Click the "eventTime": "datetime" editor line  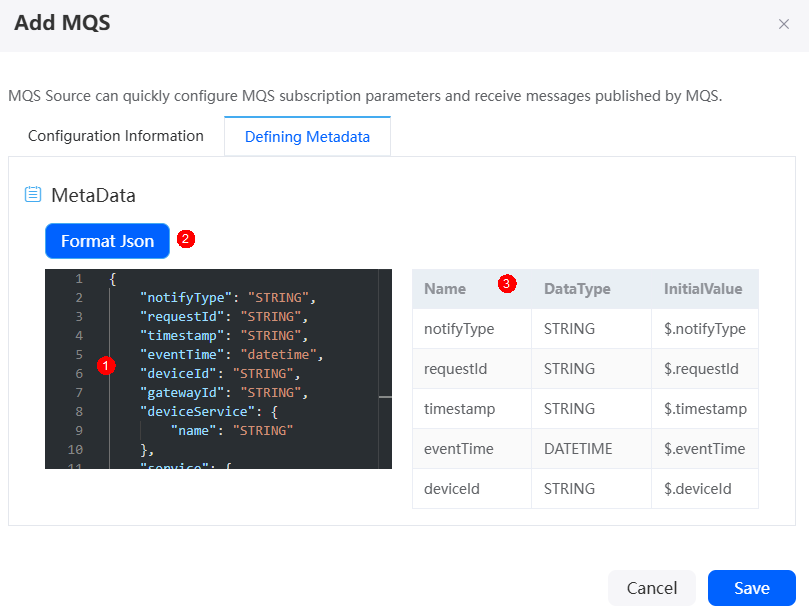click(231, 355)
